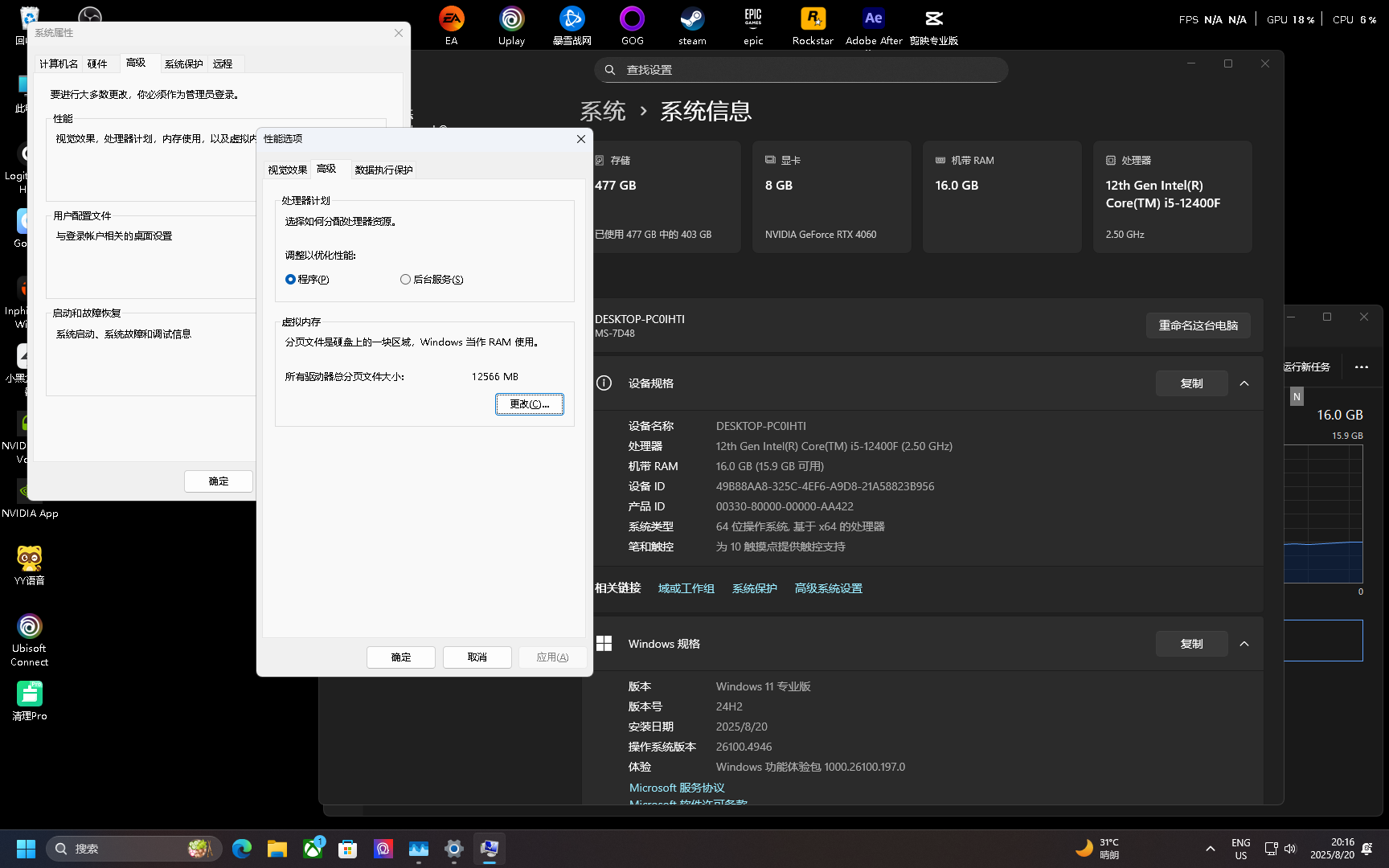Open the 清理Pro desktop icon
Screen dimensions: 1389x868
30,701
